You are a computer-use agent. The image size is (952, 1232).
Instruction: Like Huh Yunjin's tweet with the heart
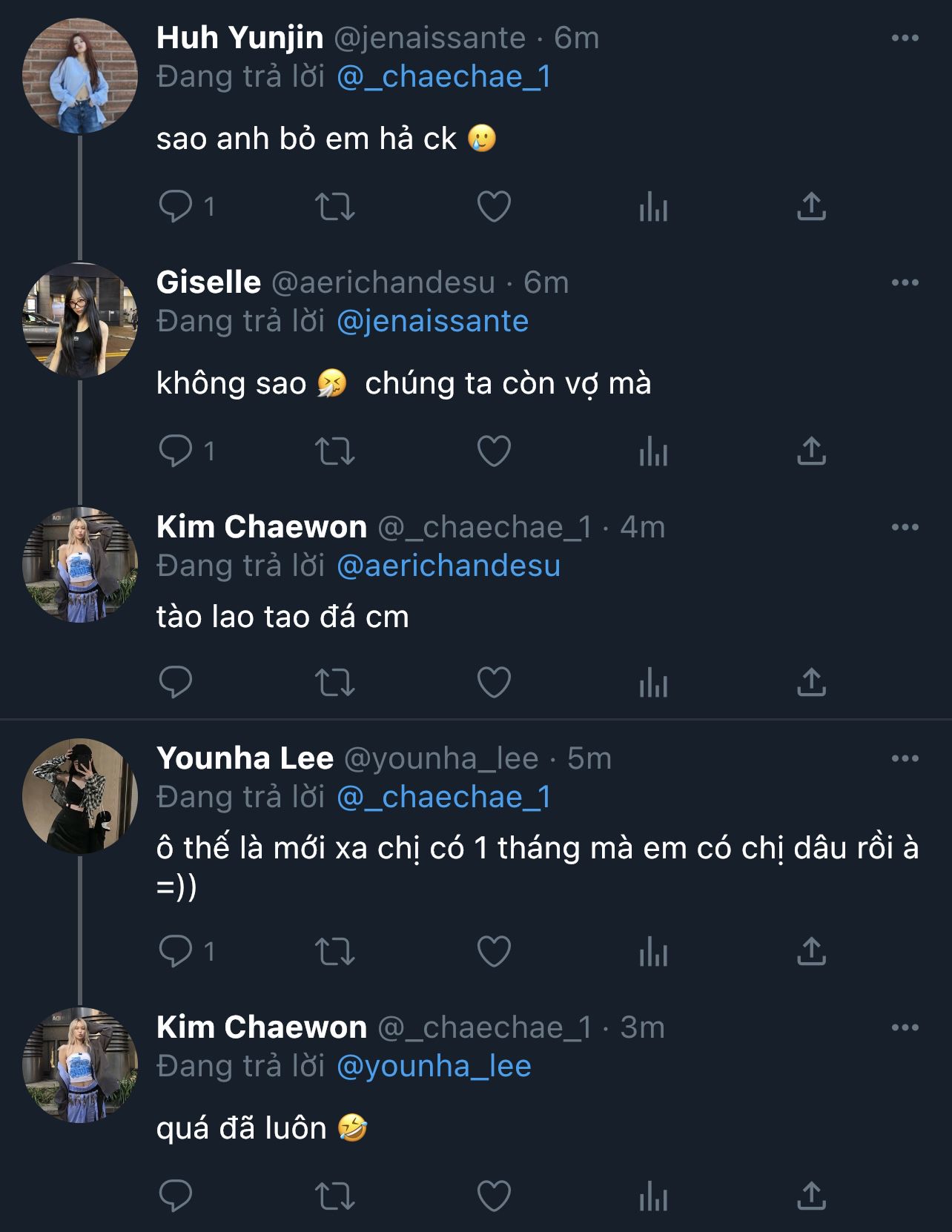(494, 207)
